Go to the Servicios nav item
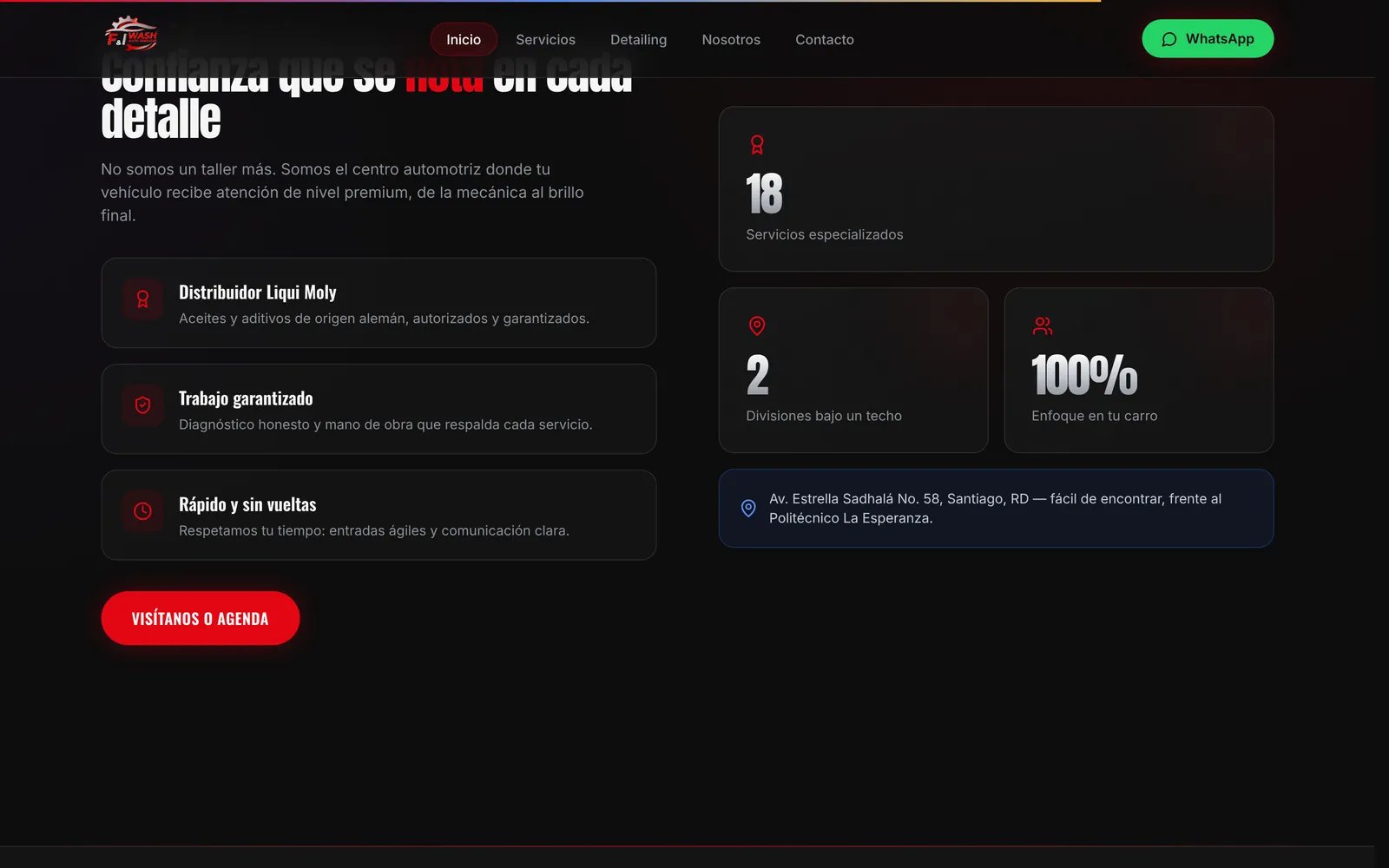This screenshot has height=868, width=1389. tap(545, 39)
